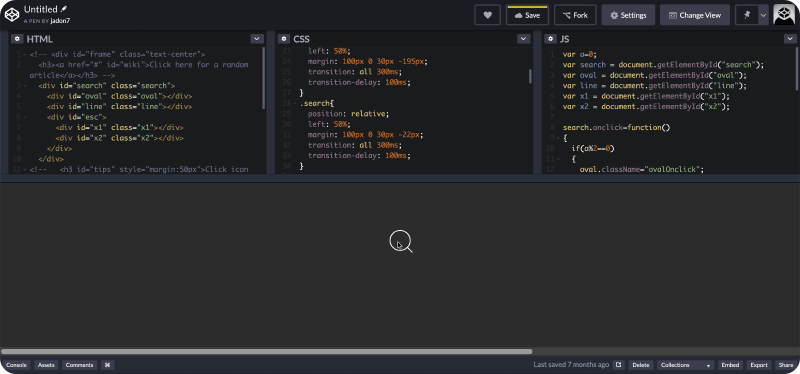Open the Assets panel

tap(46, 365)
